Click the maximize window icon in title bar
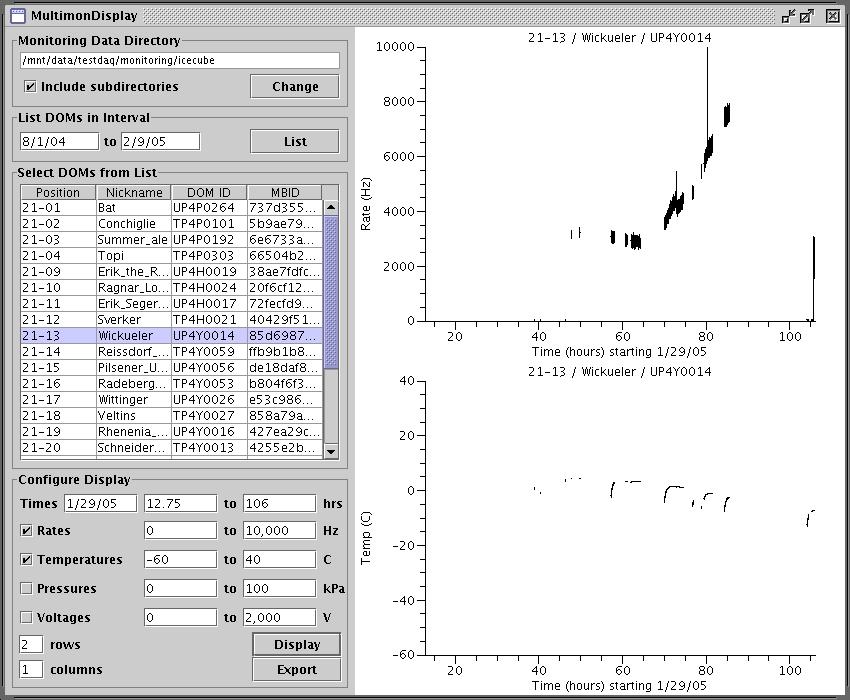 [807, 16]
